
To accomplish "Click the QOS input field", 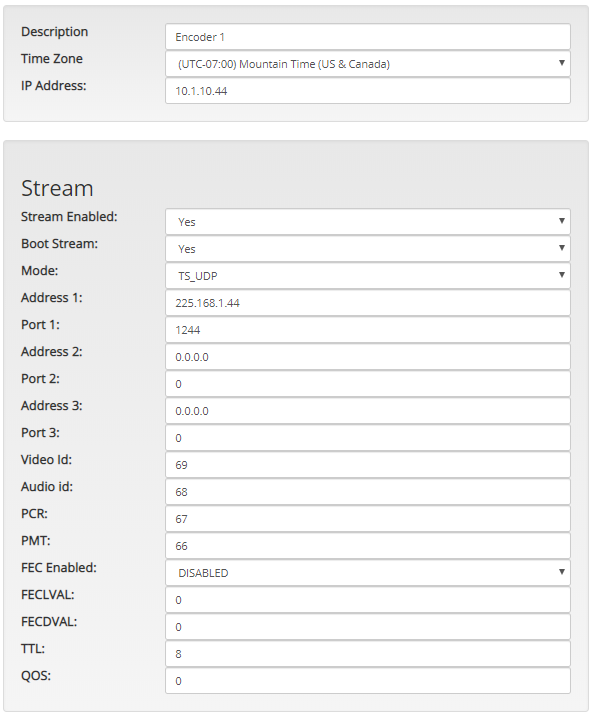I will click(368, 681).
